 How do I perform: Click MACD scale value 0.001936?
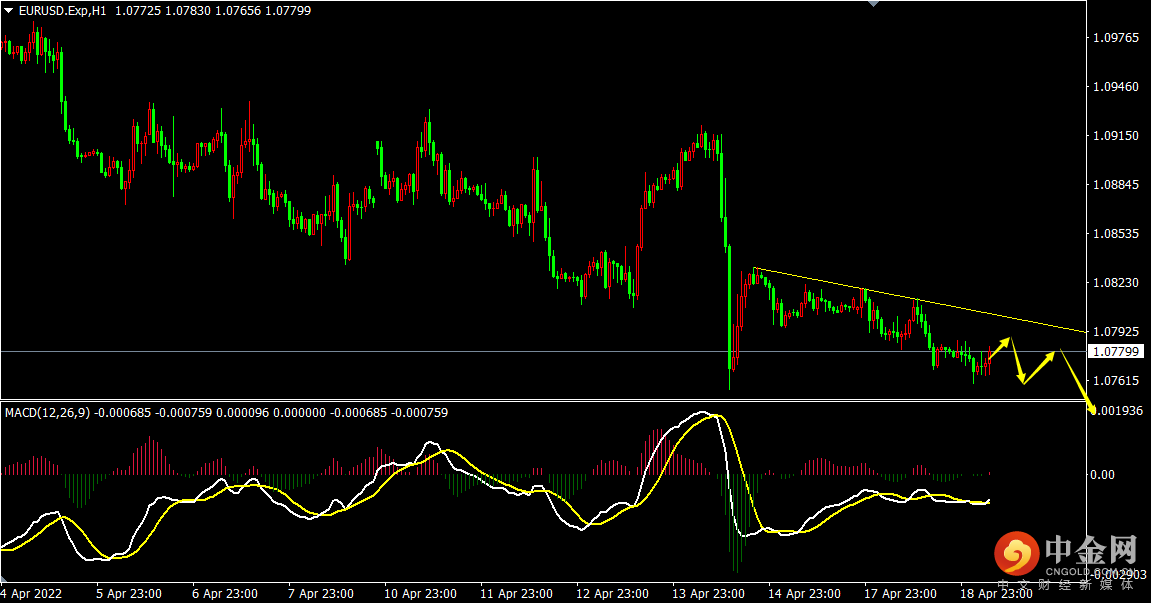click(1119, 411)
